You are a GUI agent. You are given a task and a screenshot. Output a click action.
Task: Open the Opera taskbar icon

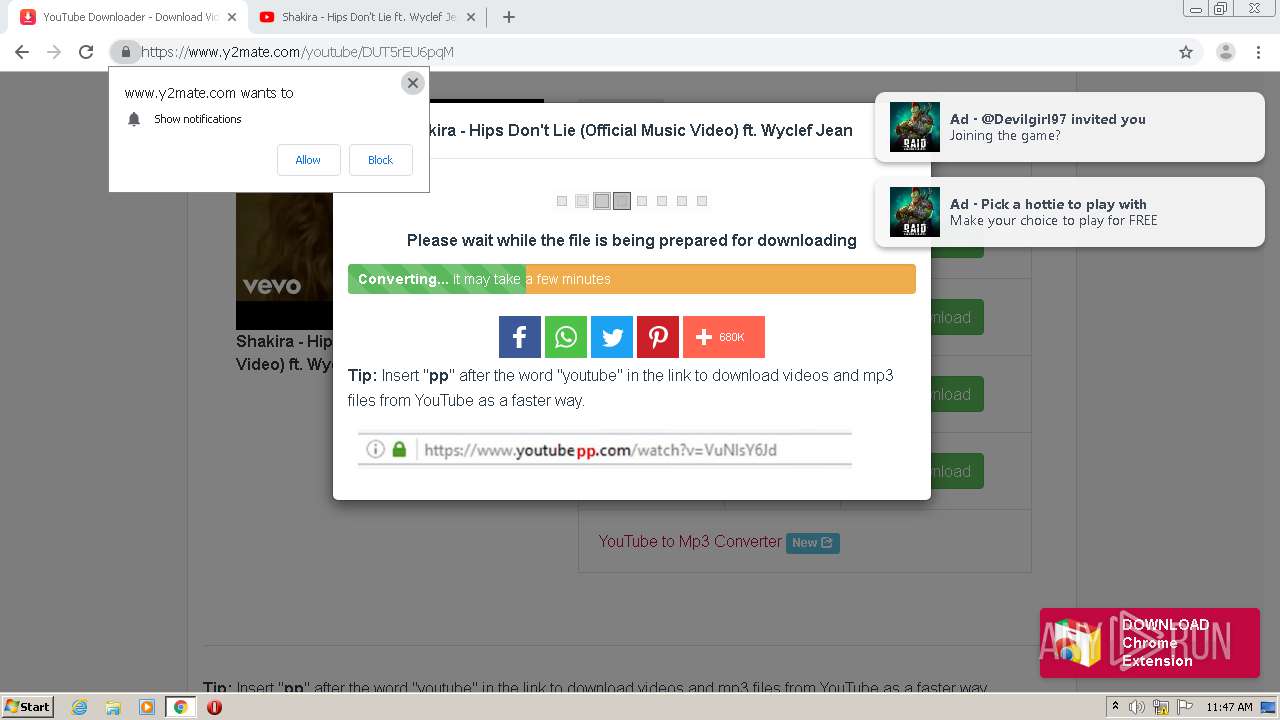point(214,707)
